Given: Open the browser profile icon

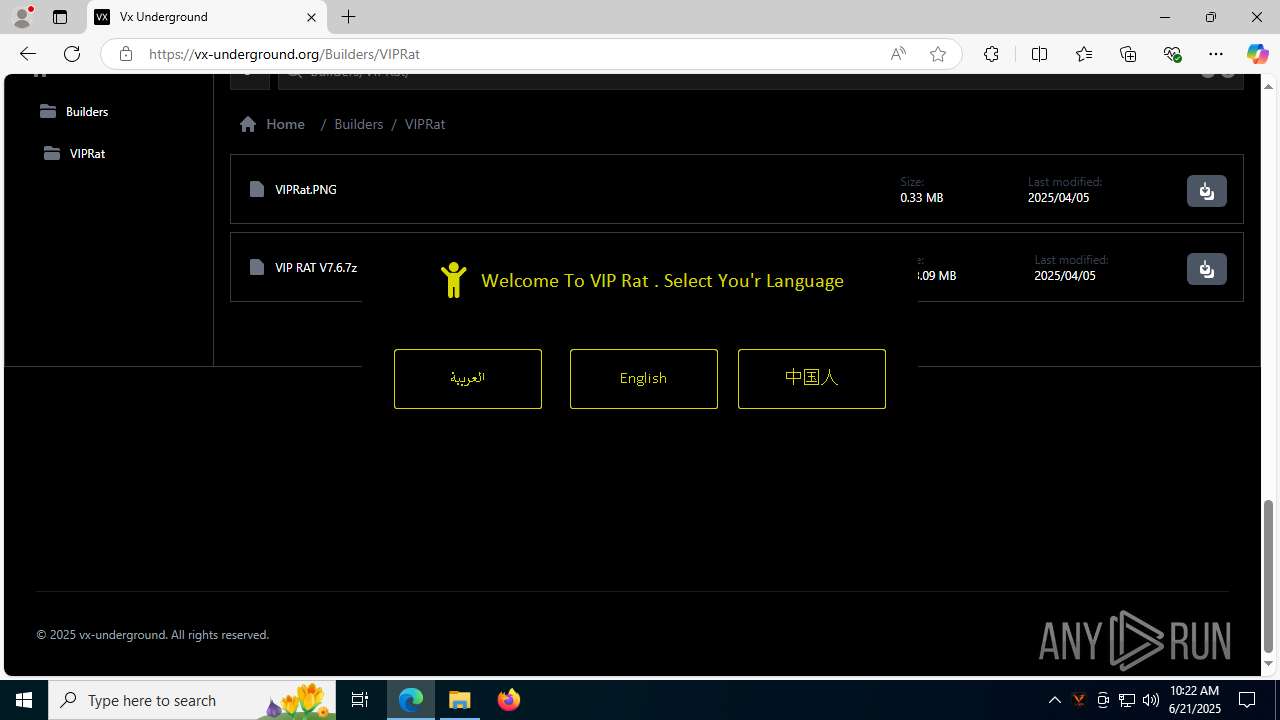Looking at the screenshot, I should click(x=22, y=17).
